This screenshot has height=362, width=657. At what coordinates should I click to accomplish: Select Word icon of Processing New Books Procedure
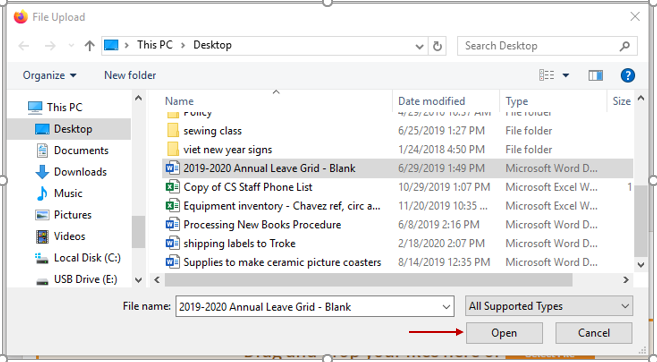pyautogui.click(x=173, y=225)
